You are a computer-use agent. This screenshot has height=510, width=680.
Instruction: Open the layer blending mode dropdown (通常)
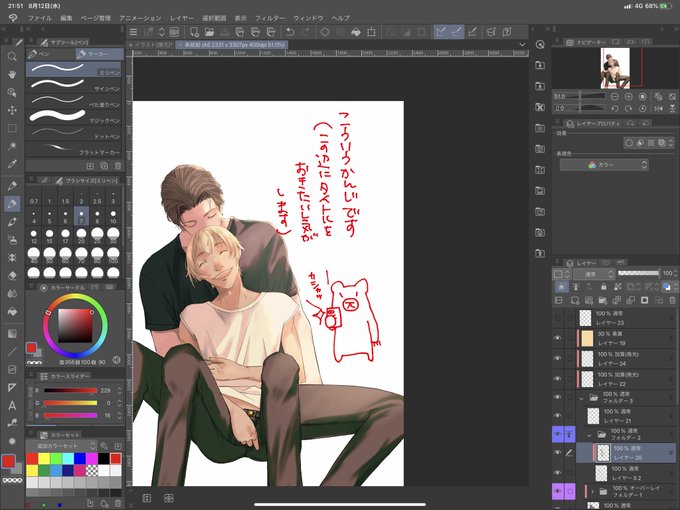tap(594, 274)
